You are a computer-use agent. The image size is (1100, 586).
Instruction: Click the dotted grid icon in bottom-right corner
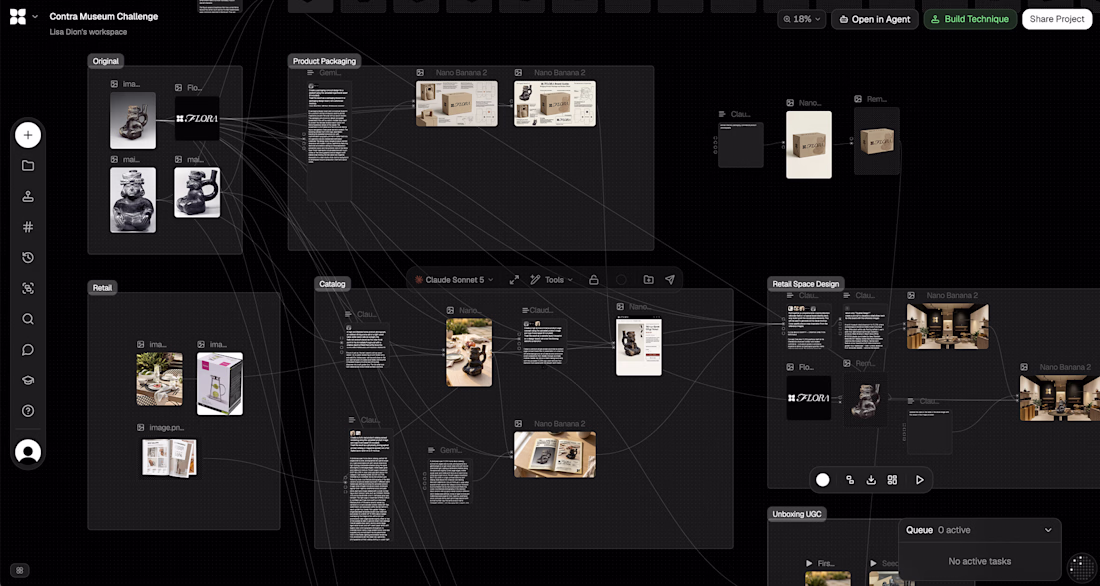pos(1080,568)
